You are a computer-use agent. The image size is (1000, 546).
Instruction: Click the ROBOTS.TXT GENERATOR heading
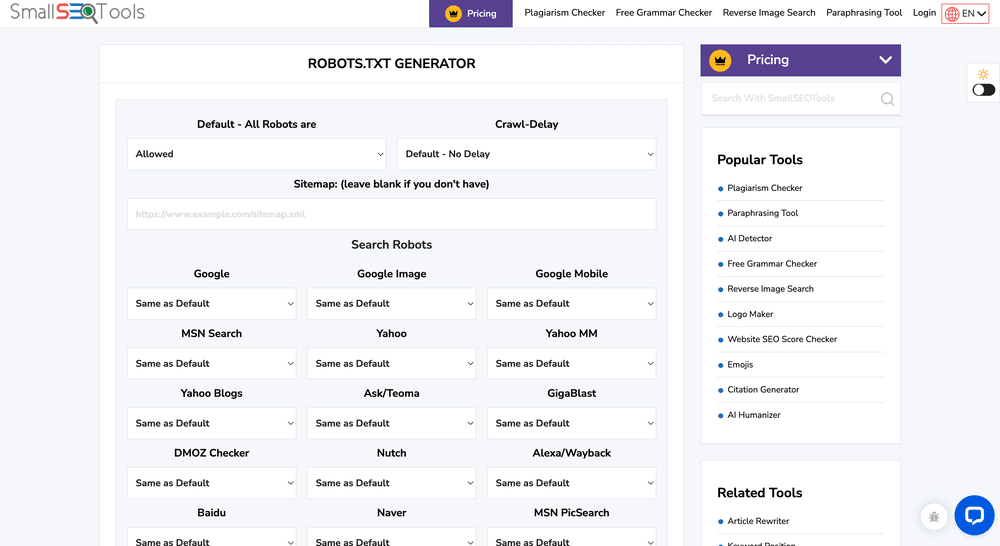[x=392, y=64]
